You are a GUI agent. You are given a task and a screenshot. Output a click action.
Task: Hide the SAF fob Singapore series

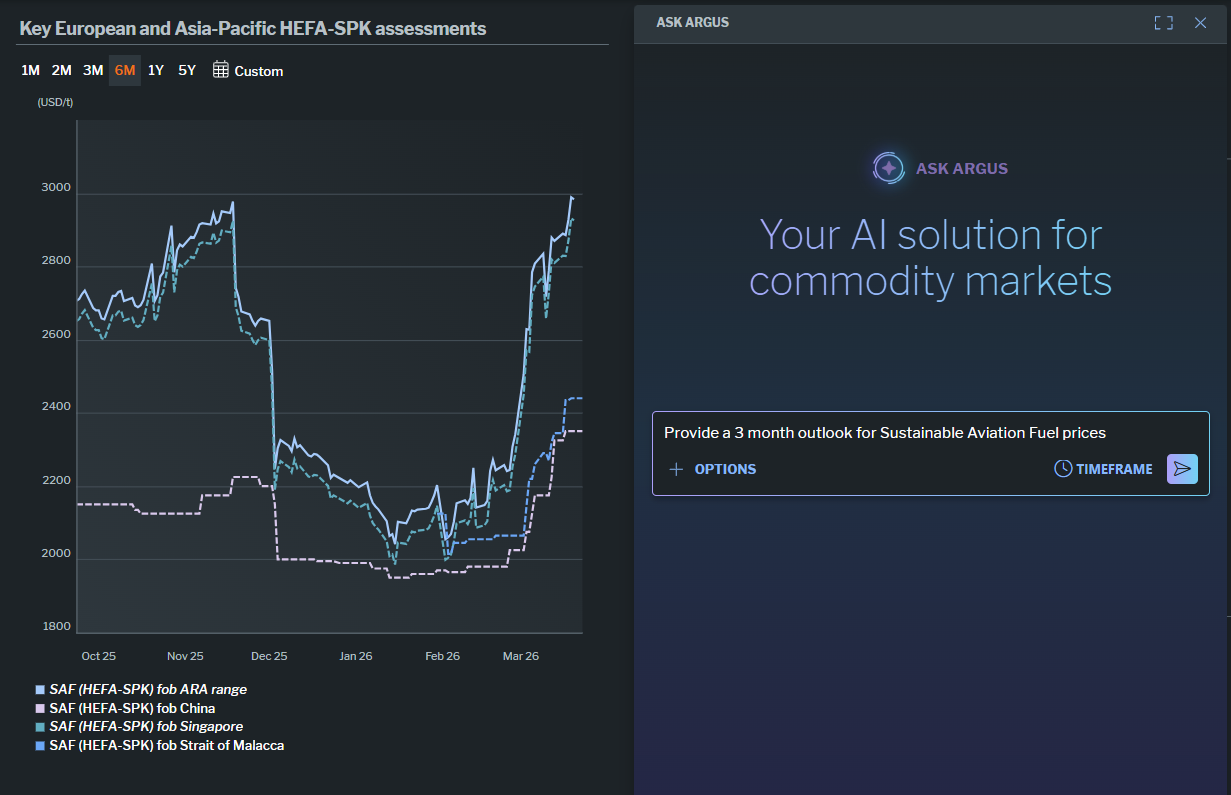click(146, 726)
